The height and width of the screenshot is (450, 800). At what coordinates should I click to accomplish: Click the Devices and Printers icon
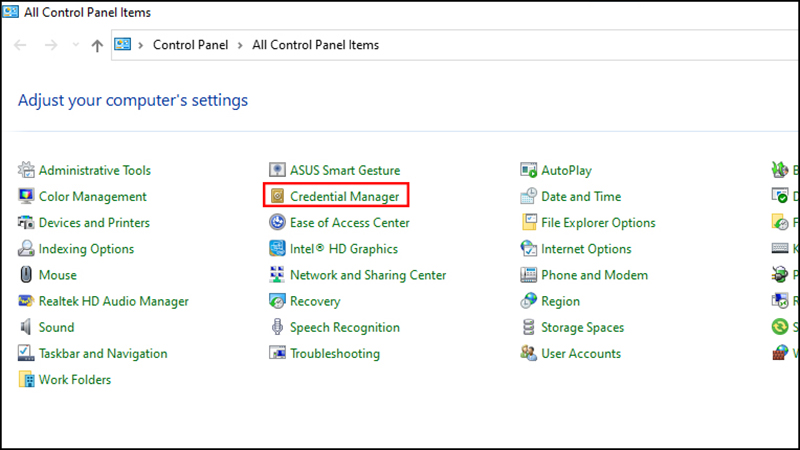coord(26,222)
